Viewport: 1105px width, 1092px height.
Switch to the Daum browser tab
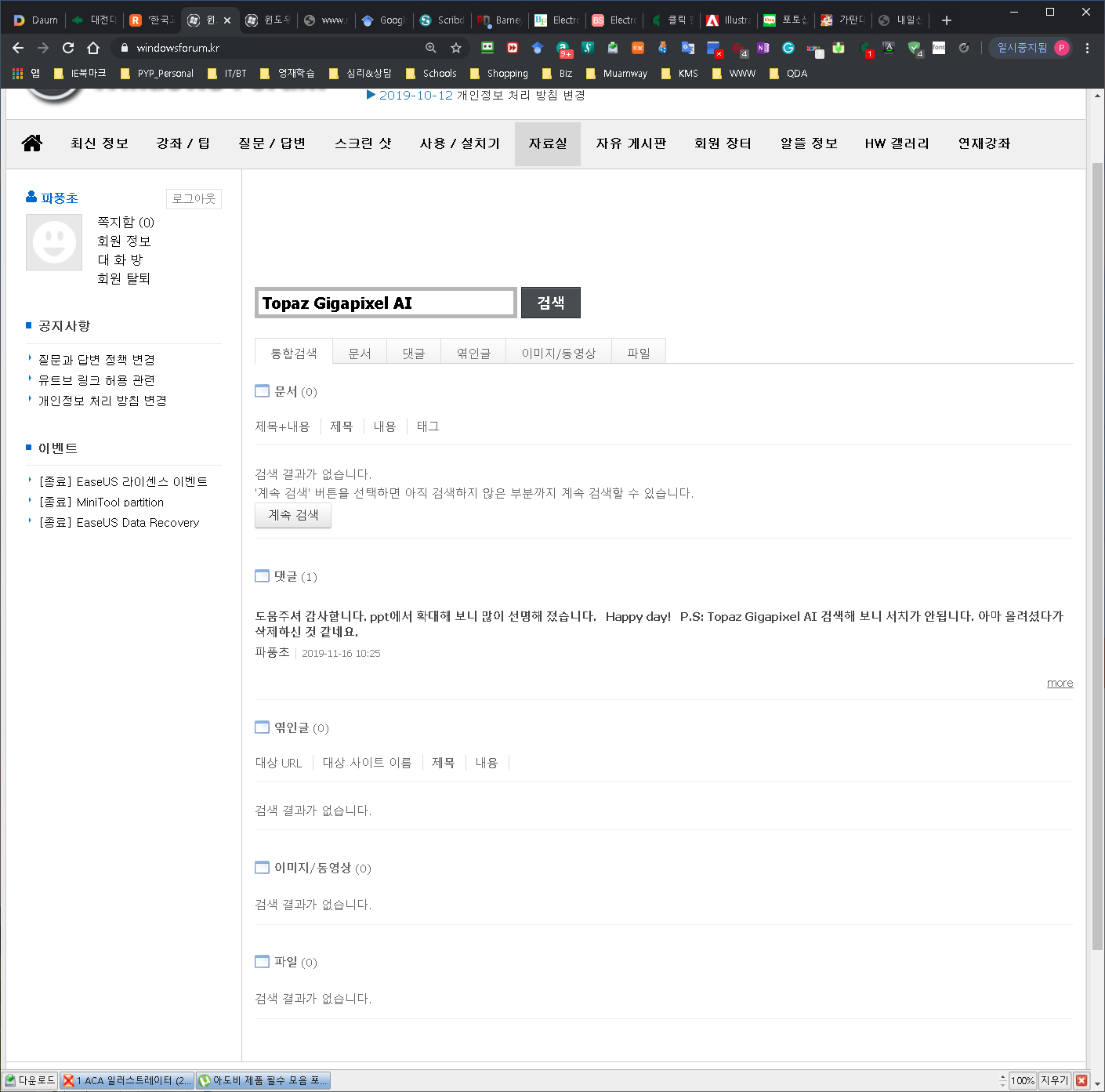point(36,20)
